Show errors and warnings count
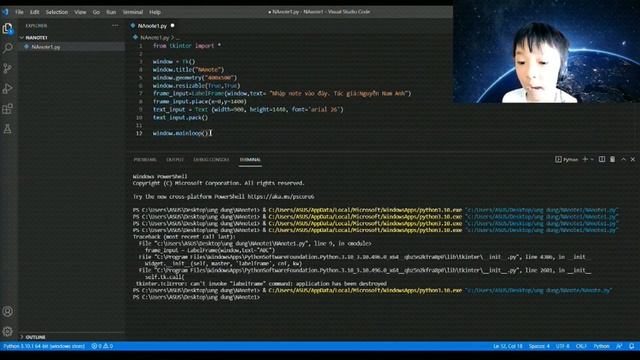Screen dimensions: 640x360 point(102,346)
